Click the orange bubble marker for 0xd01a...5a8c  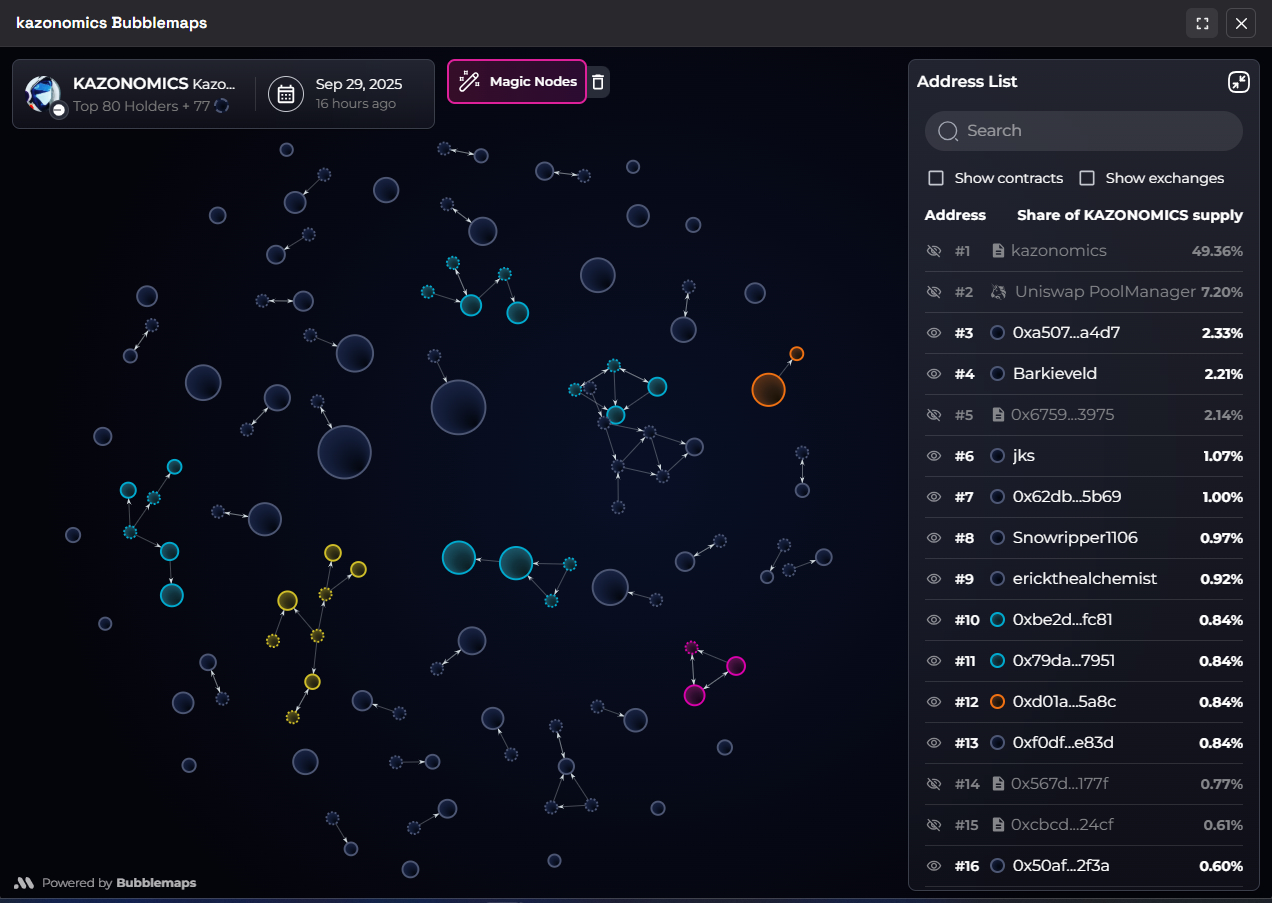pos(997,702)
